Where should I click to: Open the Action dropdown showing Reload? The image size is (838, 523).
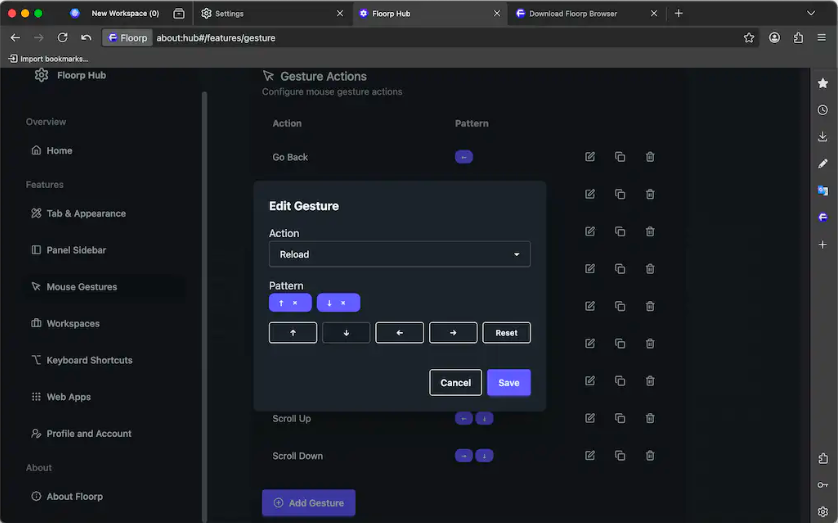pyautogui.click(x=399, y=254)
